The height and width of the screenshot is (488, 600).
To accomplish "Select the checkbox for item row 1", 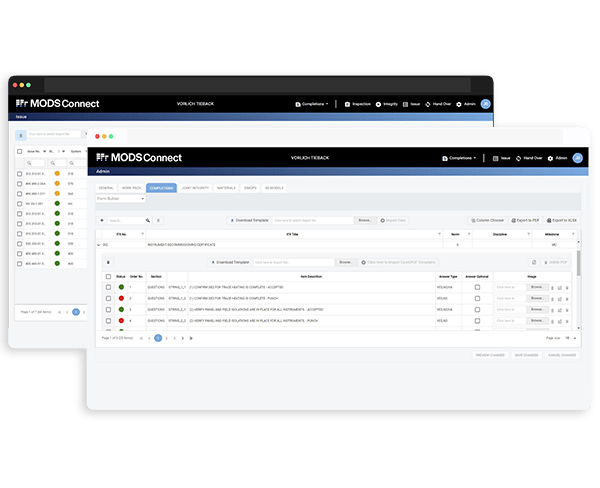I will [x=108, y=287].
